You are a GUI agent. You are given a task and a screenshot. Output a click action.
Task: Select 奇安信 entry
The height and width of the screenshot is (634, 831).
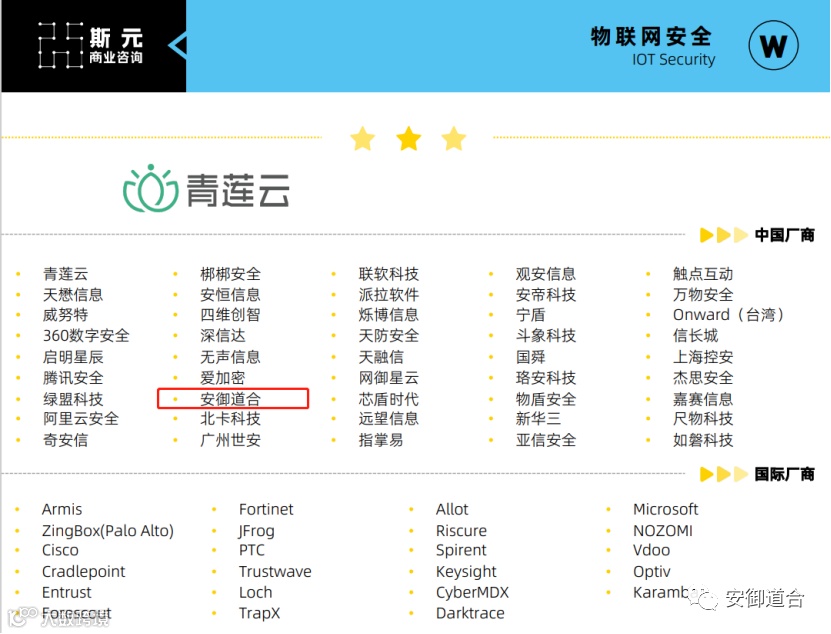click(66, 440)
